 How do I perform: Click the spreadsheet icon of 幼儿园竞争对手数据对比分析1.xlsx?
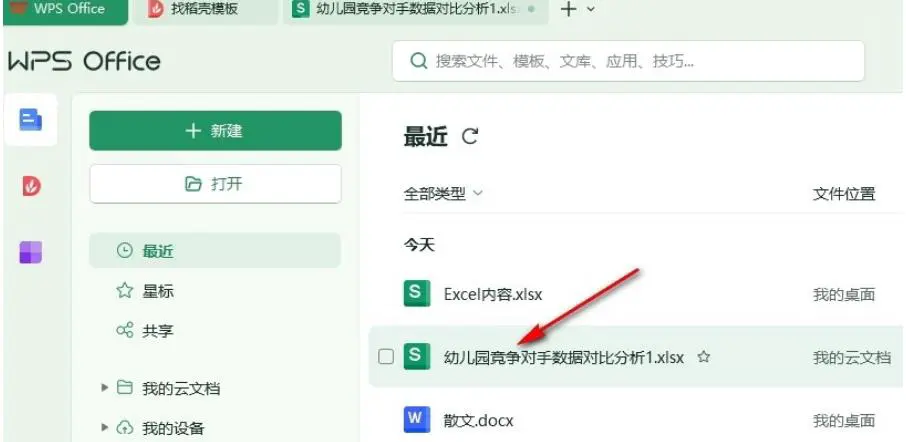point(417,356)
